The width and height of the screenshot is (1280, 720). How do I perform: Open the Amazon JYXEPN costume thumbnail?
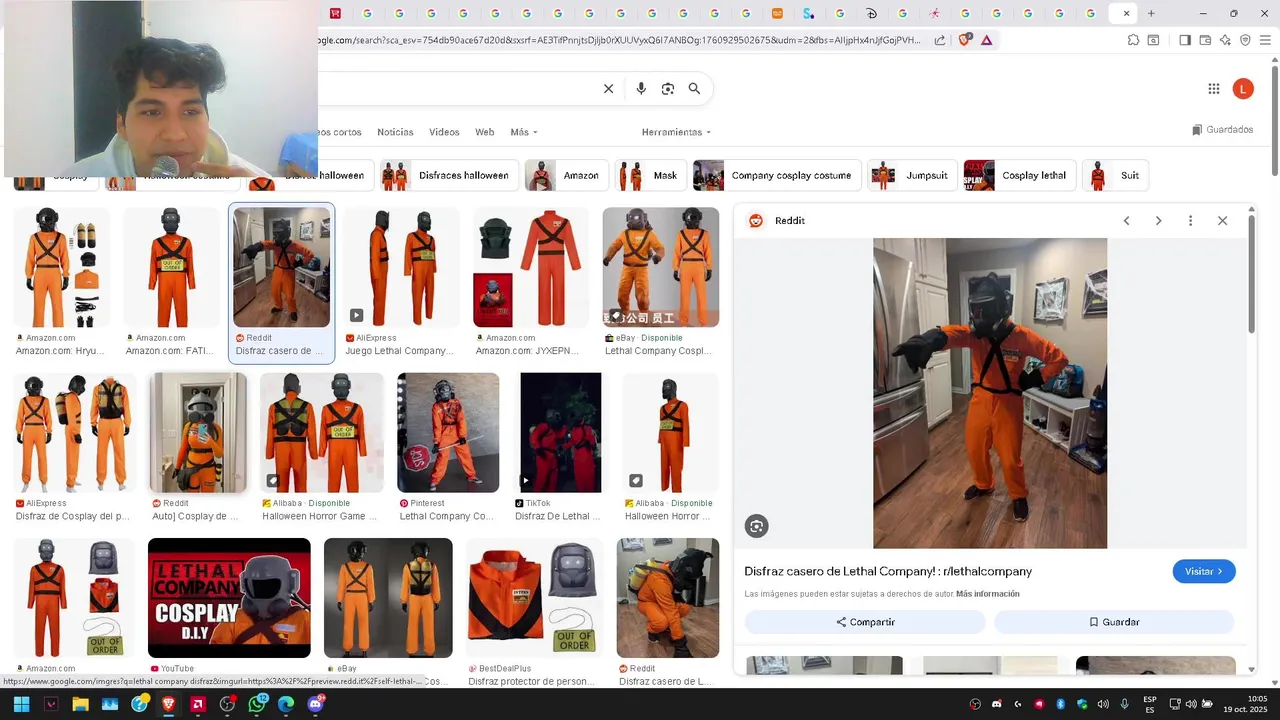[x=531, y=267]
